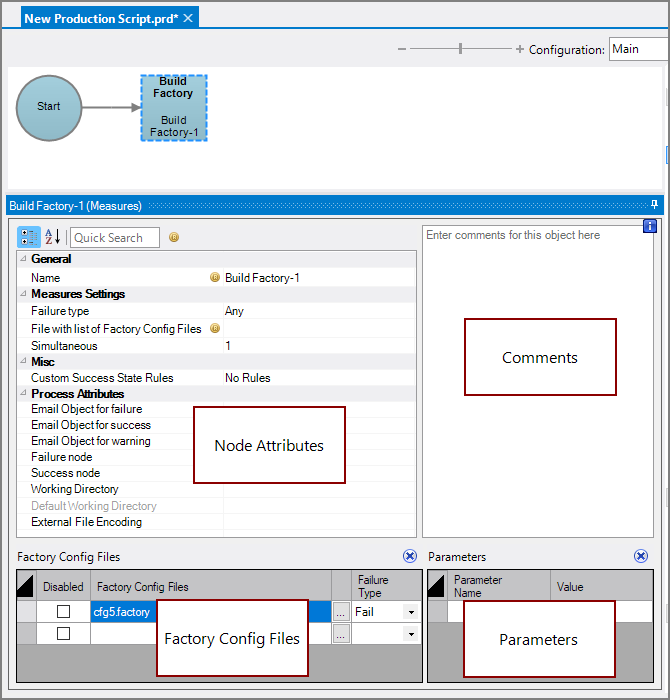This screenshot has width=670, height=700.
Task: Collapse the Misc category
Action: (x=23, y=361)
